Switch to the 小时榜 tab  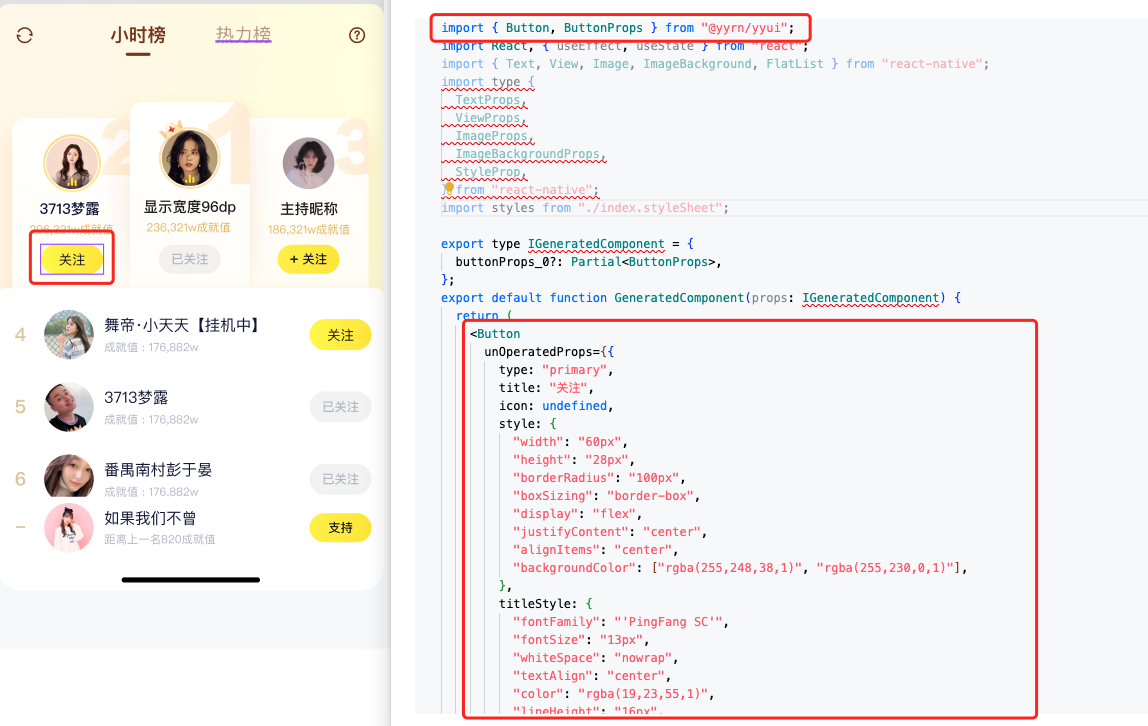138,35
